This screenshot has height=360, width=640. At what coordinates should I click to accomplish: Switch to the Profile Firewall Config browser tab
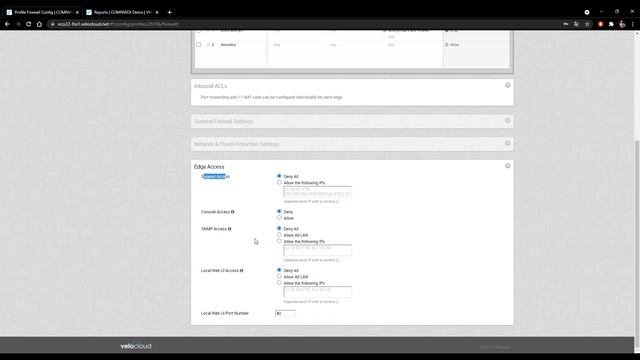(42, 12)
